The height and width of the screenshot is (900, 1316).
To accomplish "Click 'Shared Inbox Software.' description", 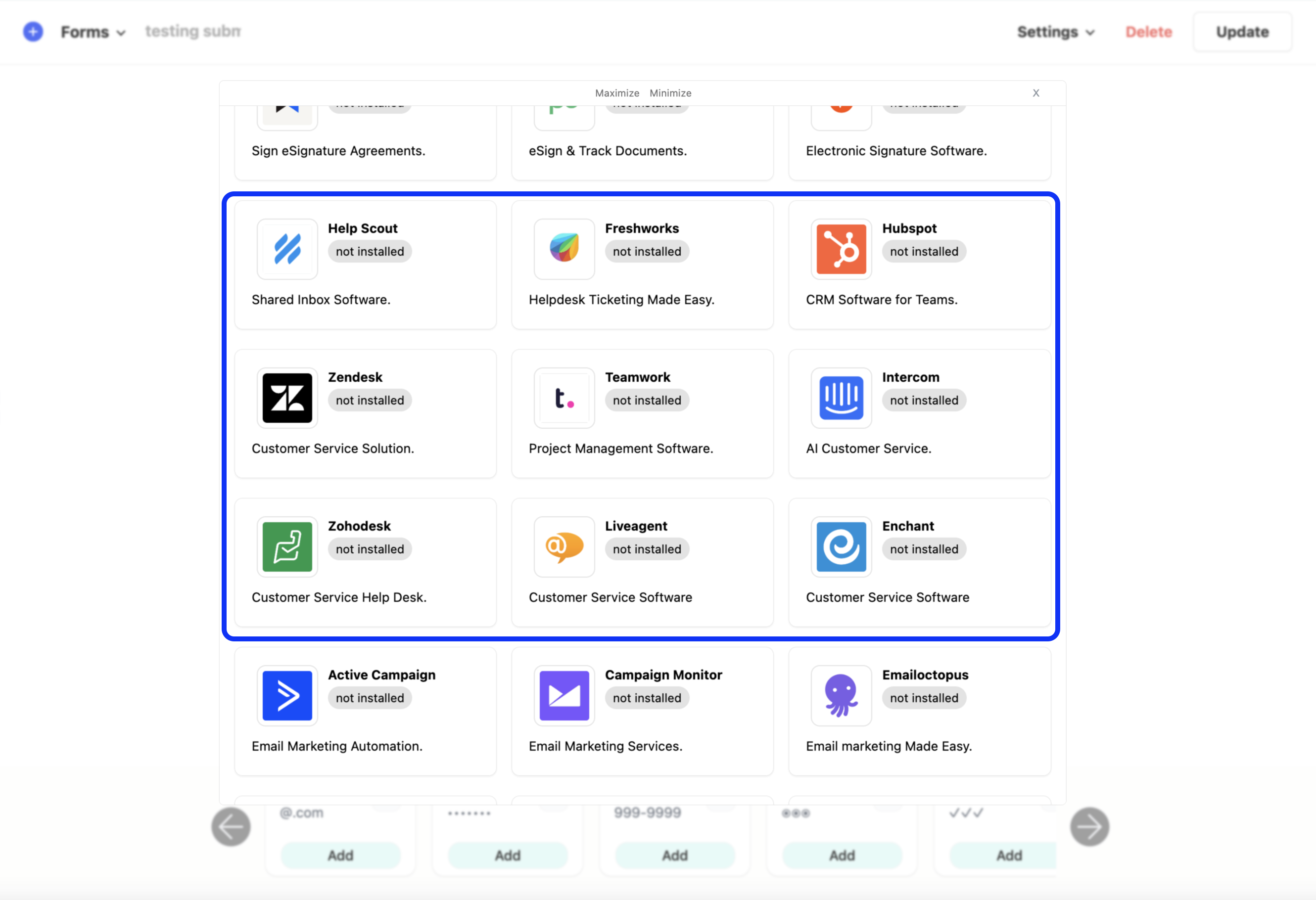I will point(321,300).
